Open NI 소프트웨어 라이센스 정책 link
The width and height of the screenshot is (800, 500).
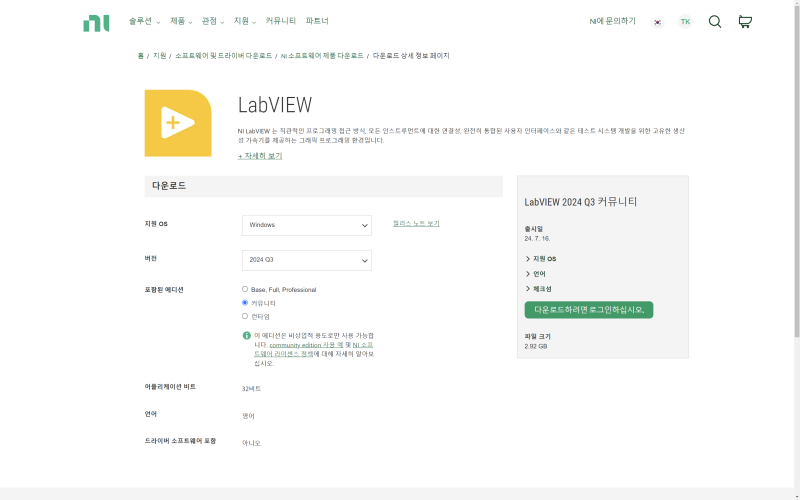(x=314, y=349)
